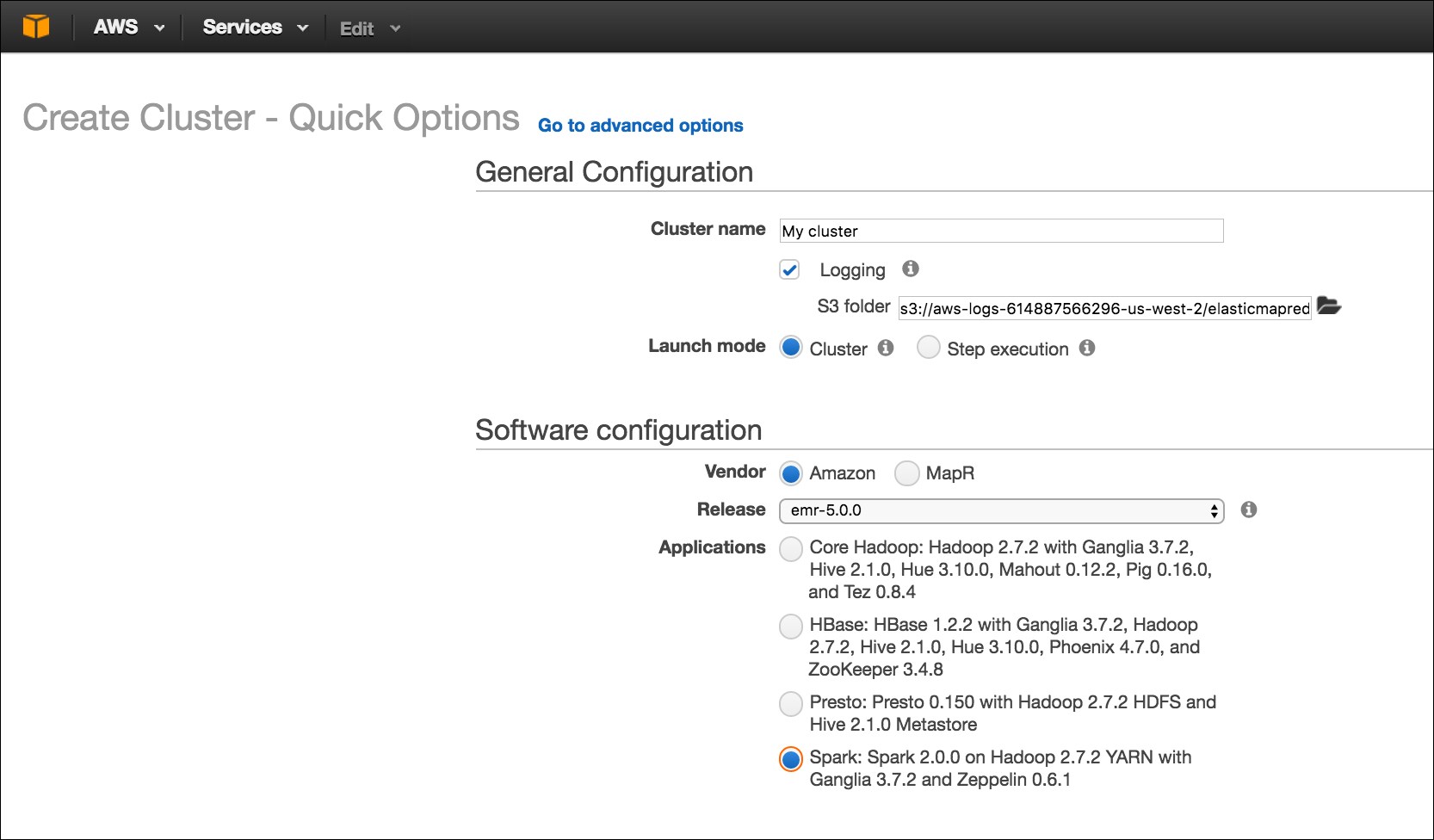The image size is (1434, 840).
Task: Select the Core Hadoop applications option
Action: coord(790,548)
